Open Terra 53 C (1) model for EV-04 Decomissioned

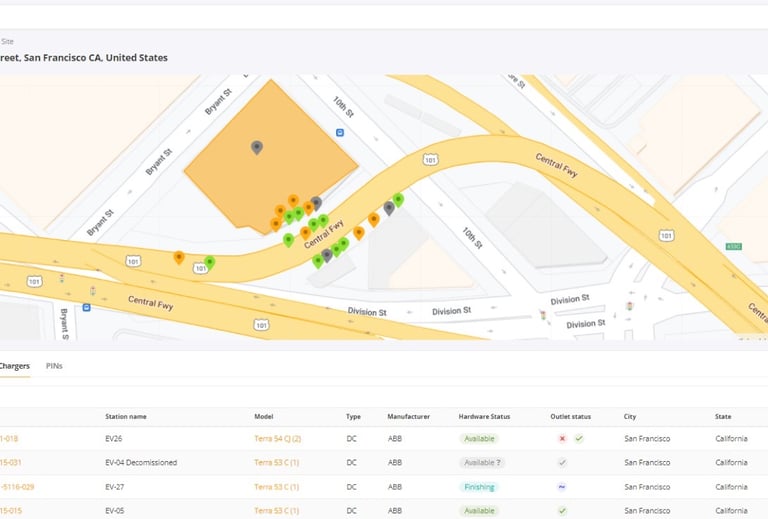(277, 462)
